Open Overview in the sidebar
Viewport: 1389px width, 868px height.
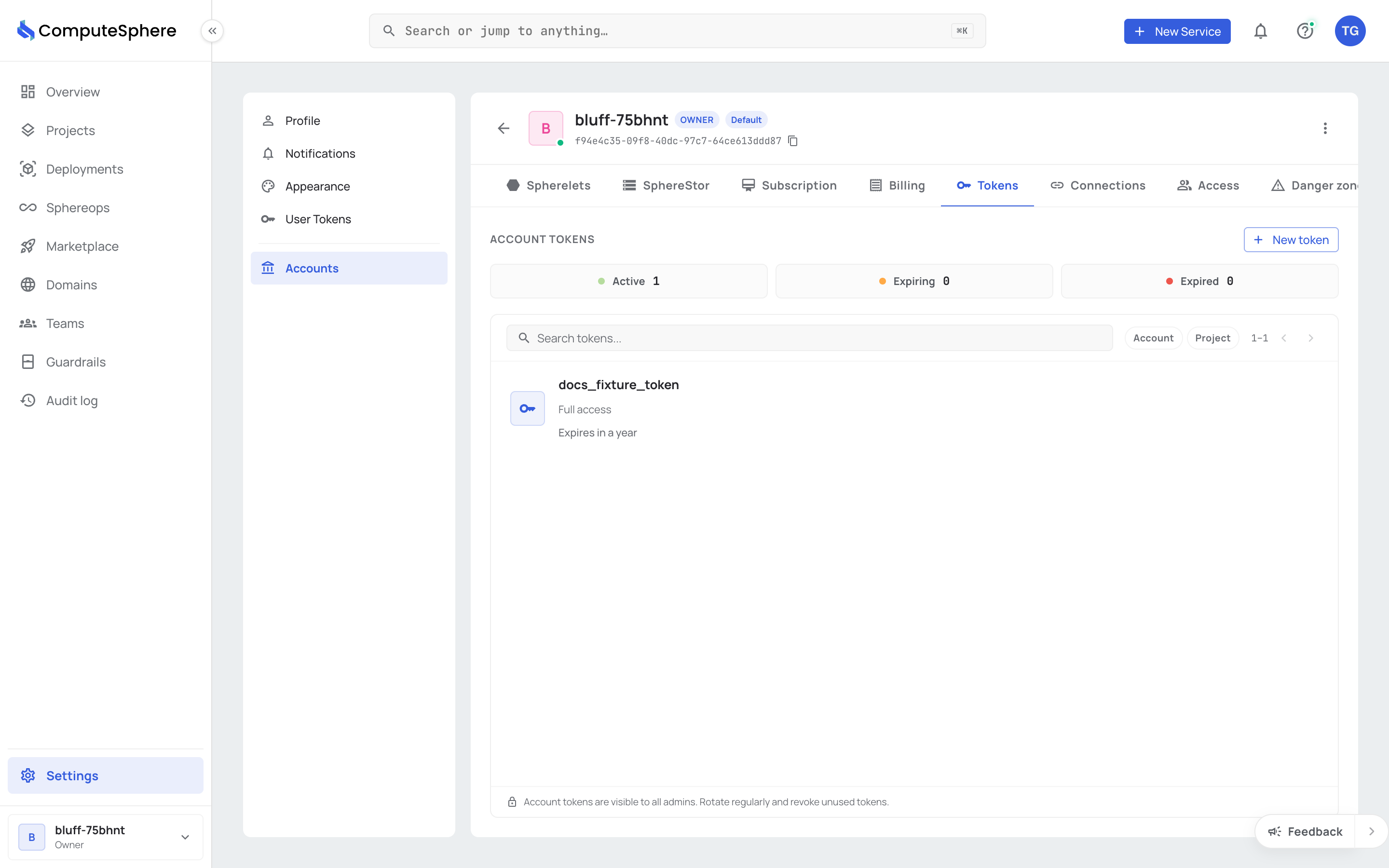106,92
